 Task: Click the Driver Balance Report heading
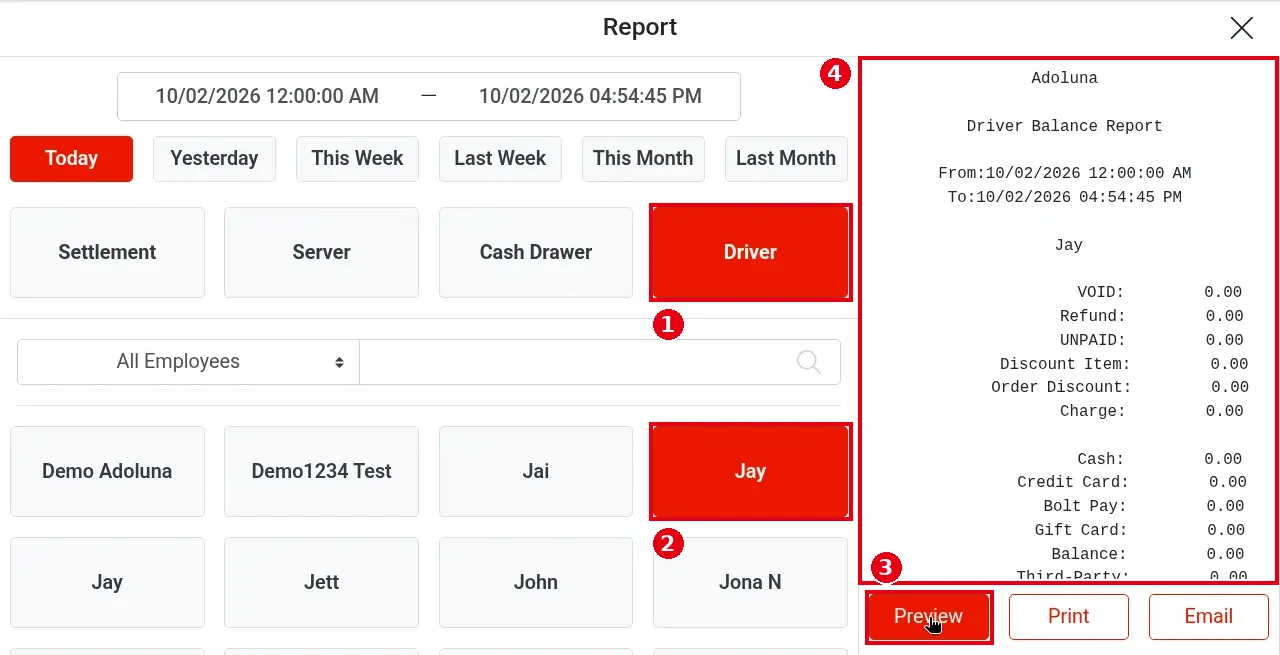tap(1064, 126)
